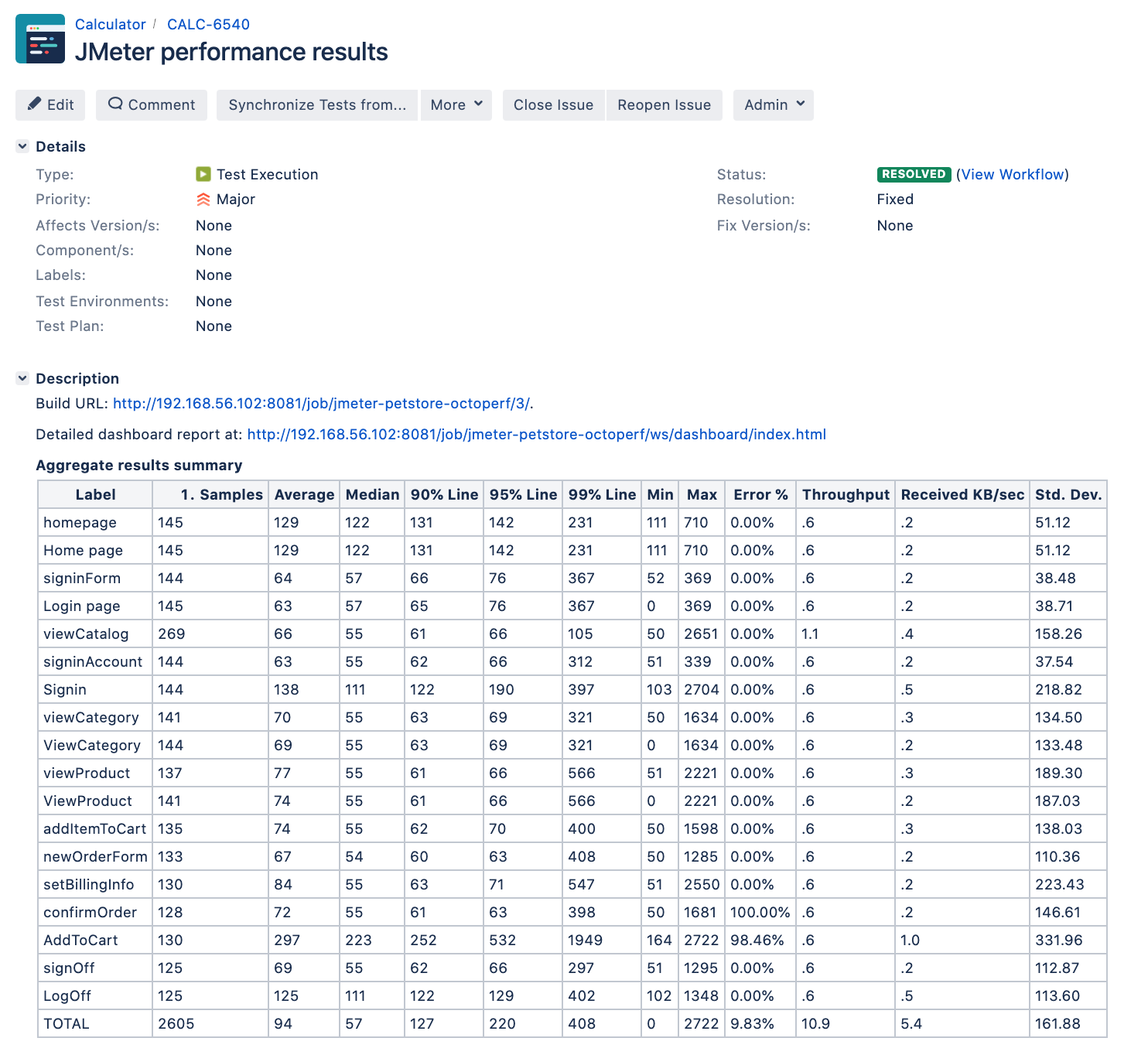
Task: Click the RESOLVED status badge
Action: (914, 174)
